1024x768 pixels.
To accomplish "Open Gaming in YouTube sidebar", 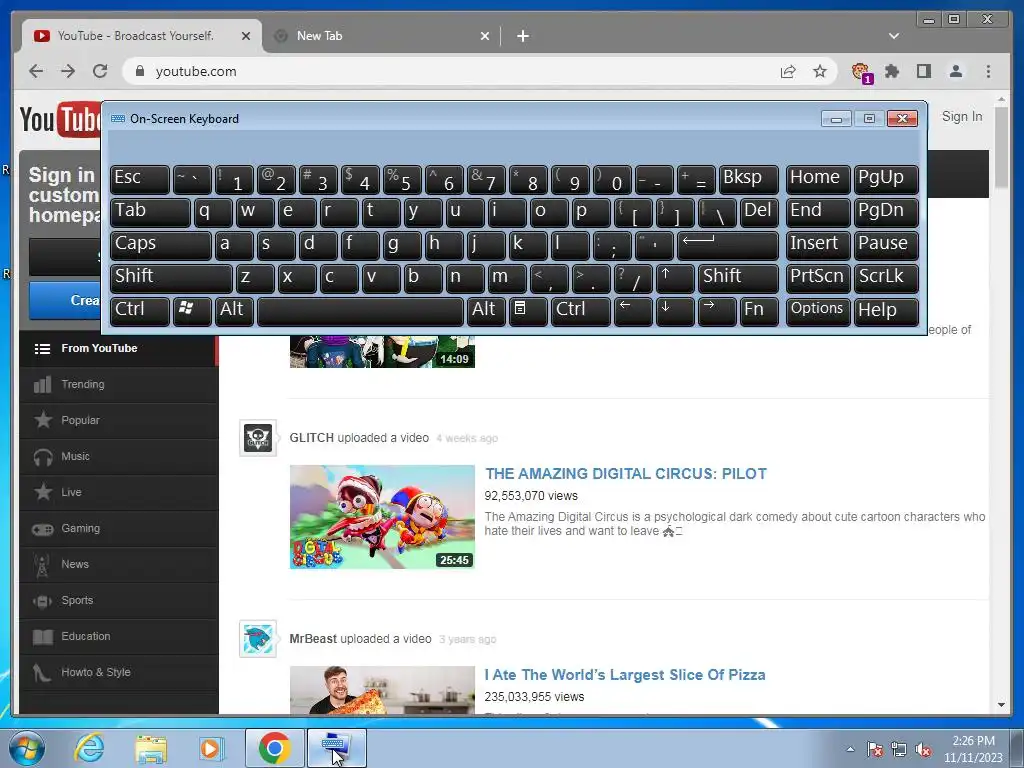I will 118,528.
